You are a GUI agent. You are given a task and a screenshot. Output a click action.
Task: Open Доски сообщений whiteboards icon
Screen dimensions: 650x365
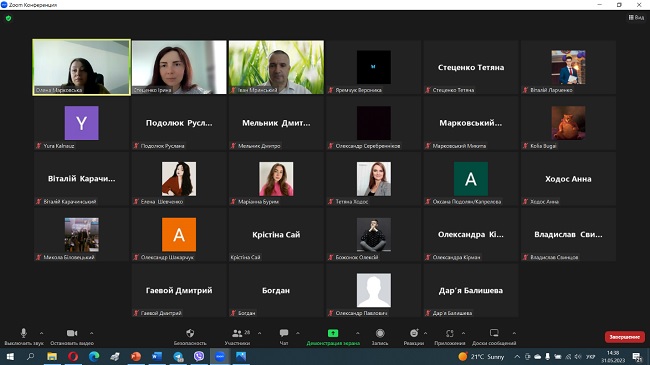pos(494,333)
